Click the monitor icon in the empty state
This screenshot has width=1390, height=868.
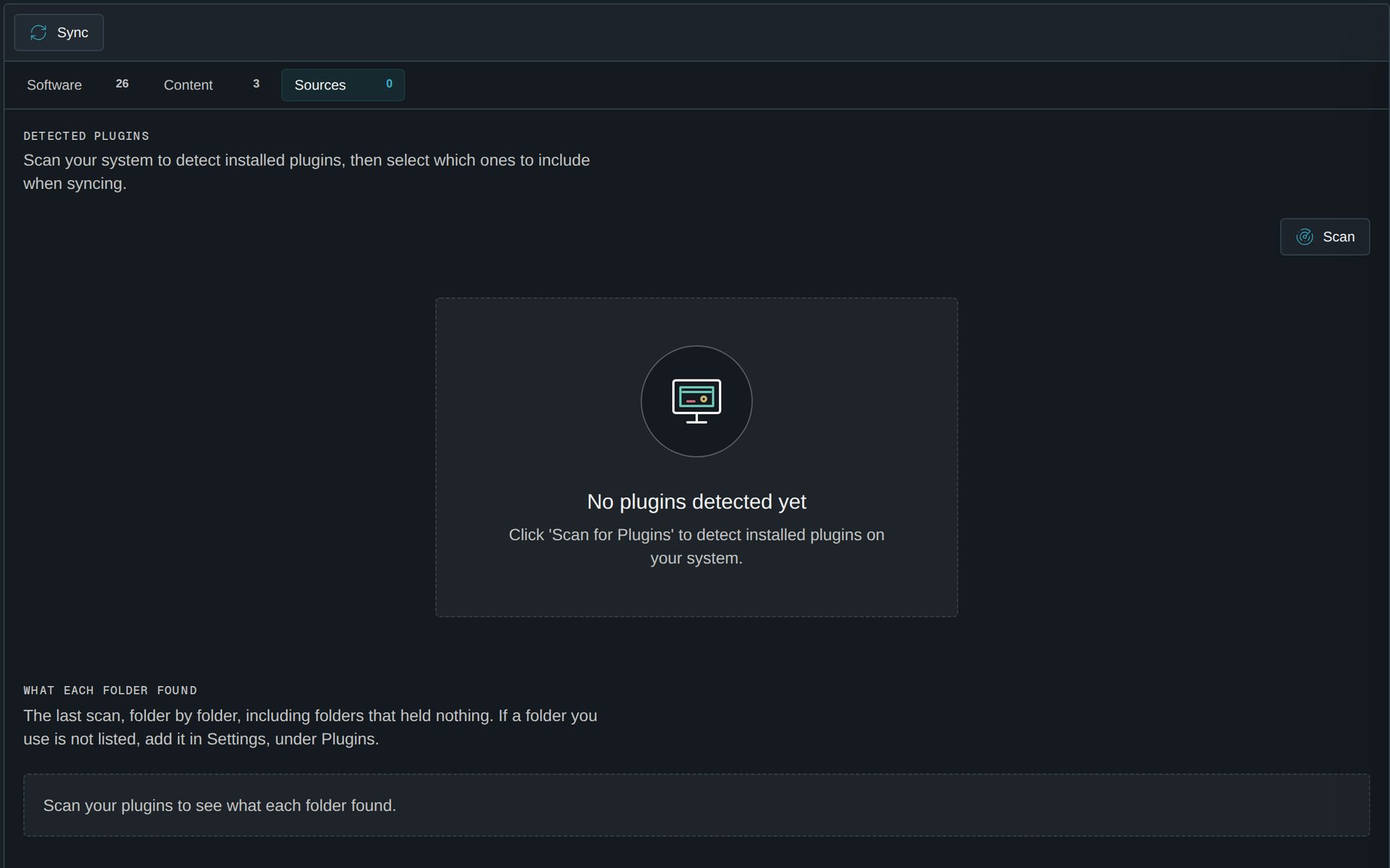click(x=696, y=401)
